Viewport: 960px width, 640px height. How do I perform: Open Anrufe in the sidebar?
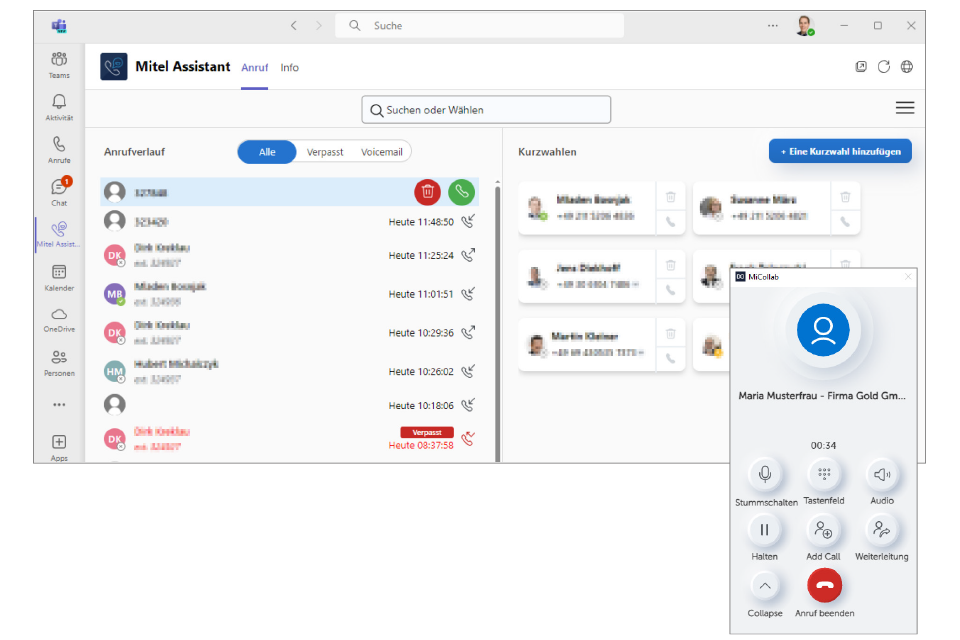point(59,150)
